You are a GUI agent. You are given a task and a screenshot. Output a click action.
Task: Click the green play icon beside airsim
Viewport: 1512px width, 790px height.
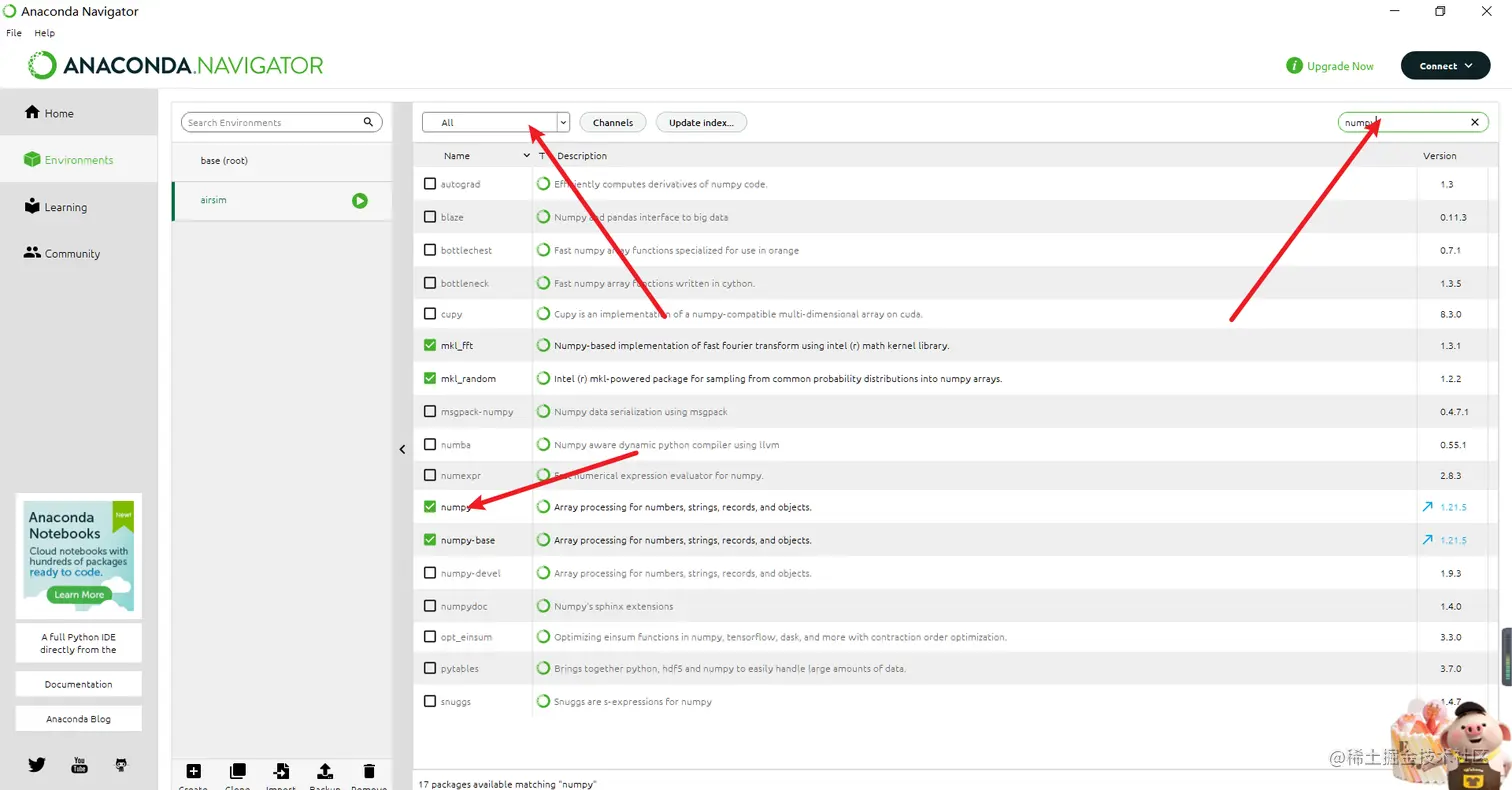pyautogui.click(x=360, y=201)
